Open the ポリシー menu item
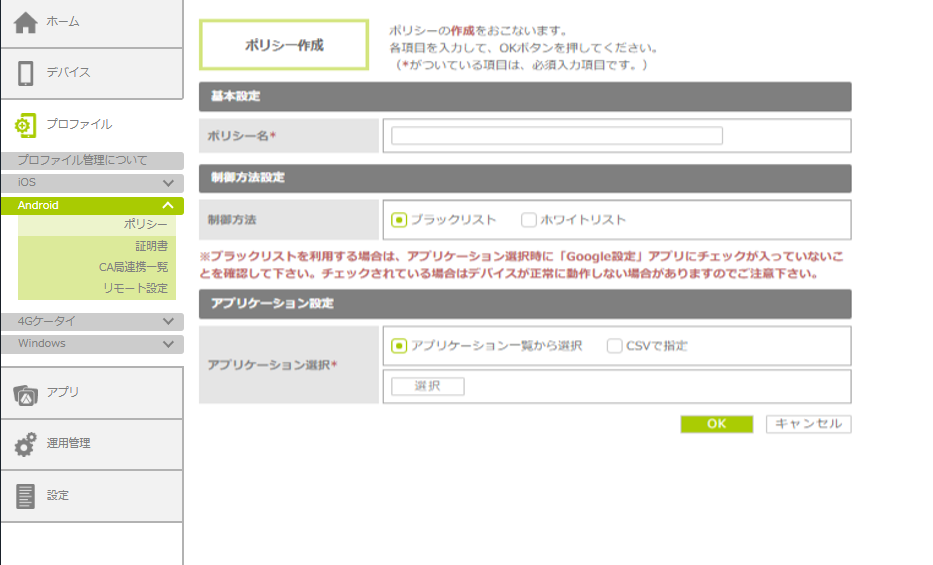This screenshot has width=933, height=565. pos(146,225)
